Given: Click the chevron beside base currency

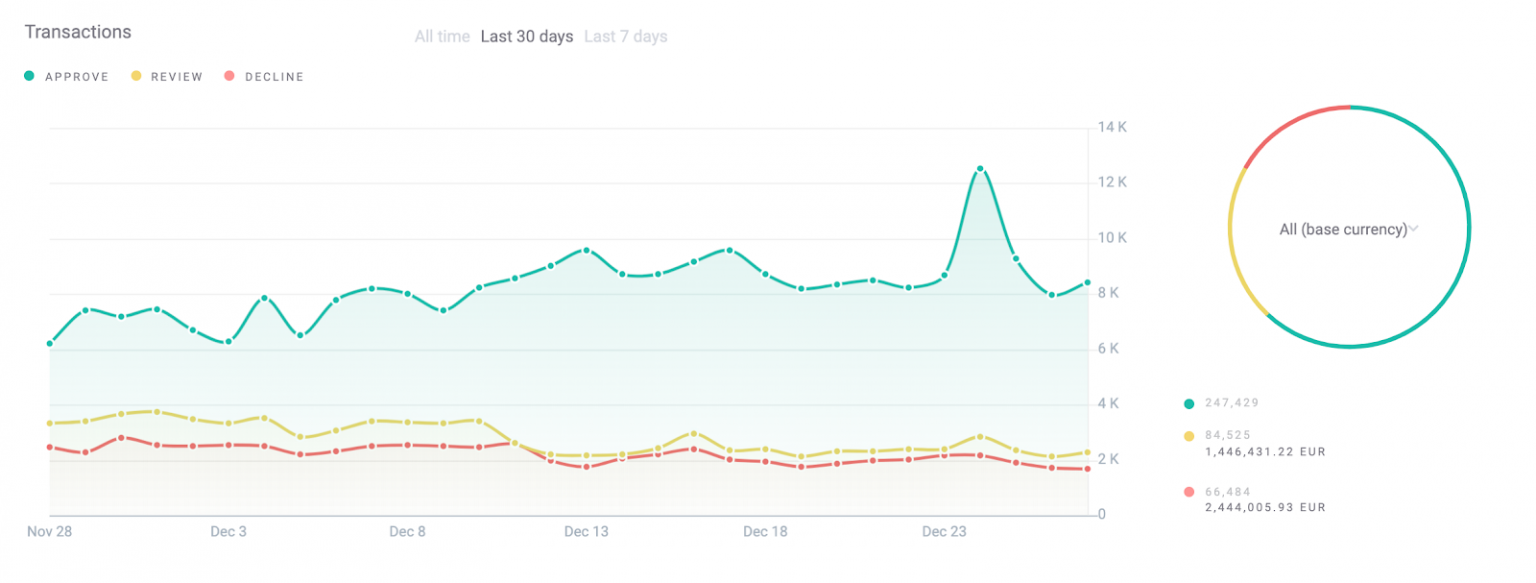Looking at the screenshot, I should pos(1414,229).
